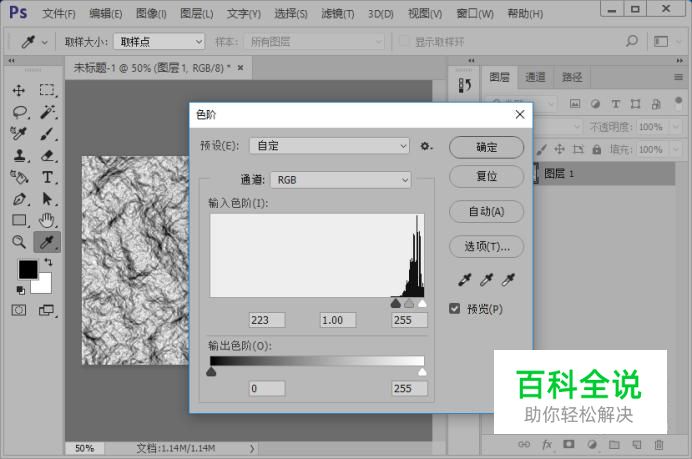Screen dimensions: 692x459
Task: Click the 确定 button
Action: pyautogui.click(x=487, y=147)
